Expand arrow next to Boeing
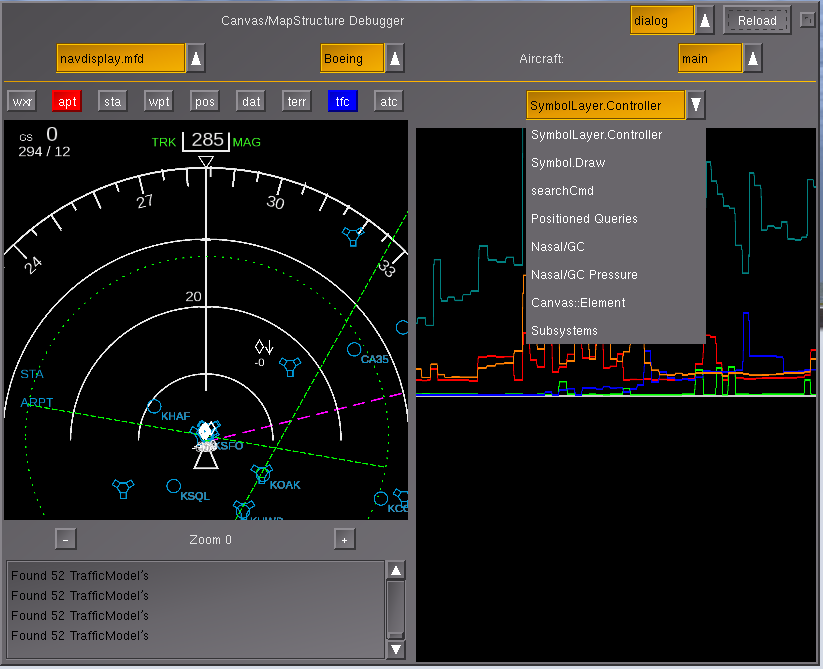The image size is (823, 669). point(395,58)
